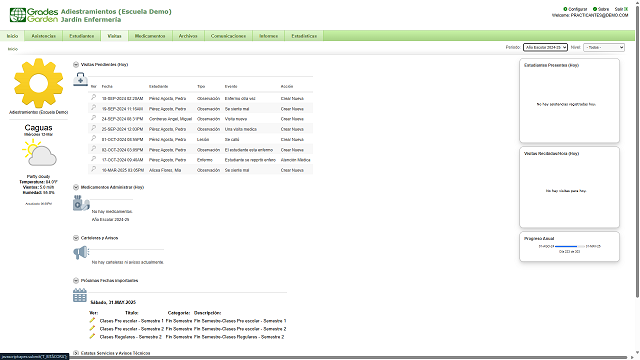This screenshot has height=360, width=640.
Task: Click 'Sábado, 31-MAY-2025' date heading
Action: click(113, 302)
